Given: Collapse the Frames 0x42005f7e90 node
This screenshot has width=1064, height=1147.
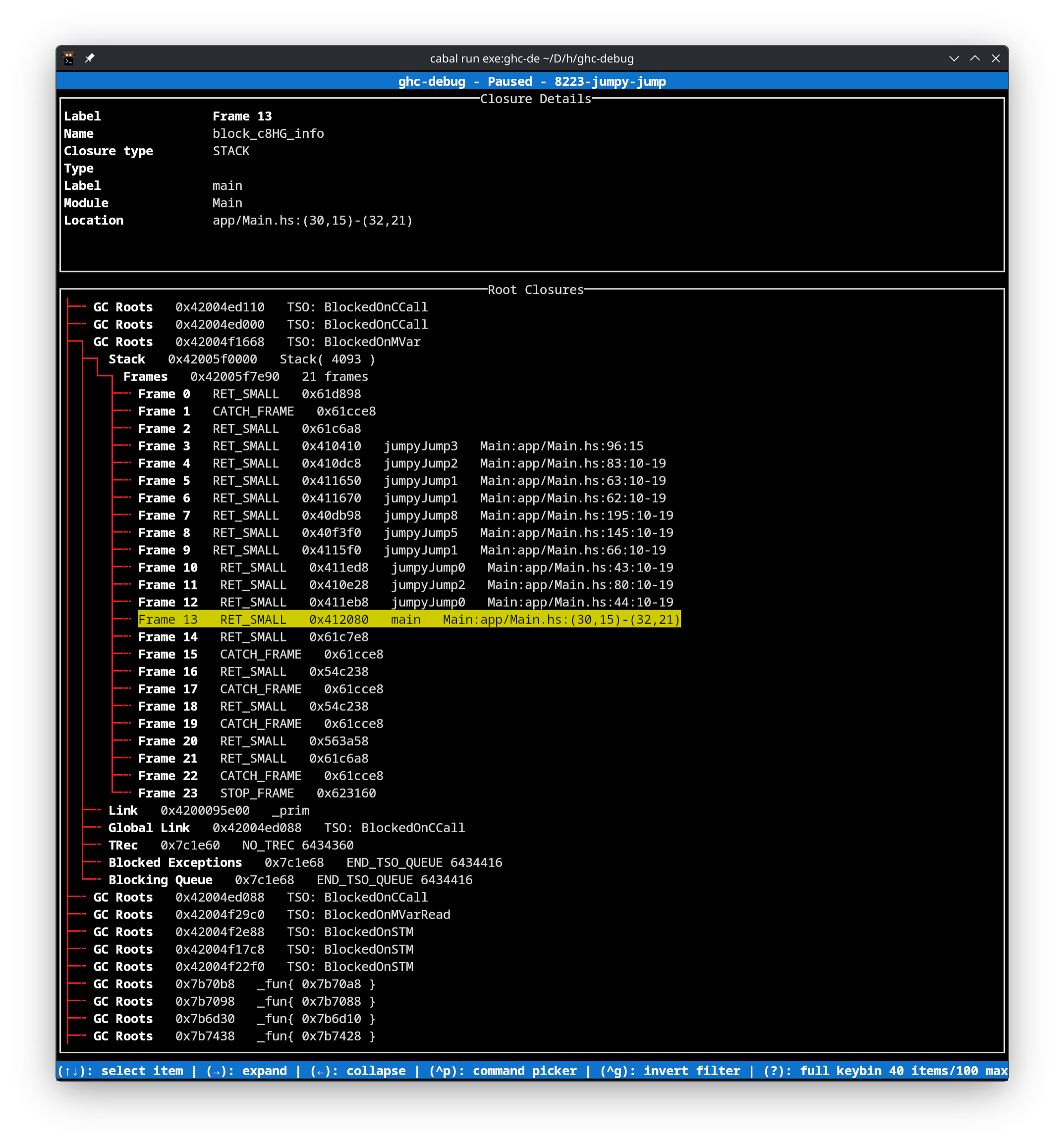Looking at the screenshot, I should click(246, 377).
